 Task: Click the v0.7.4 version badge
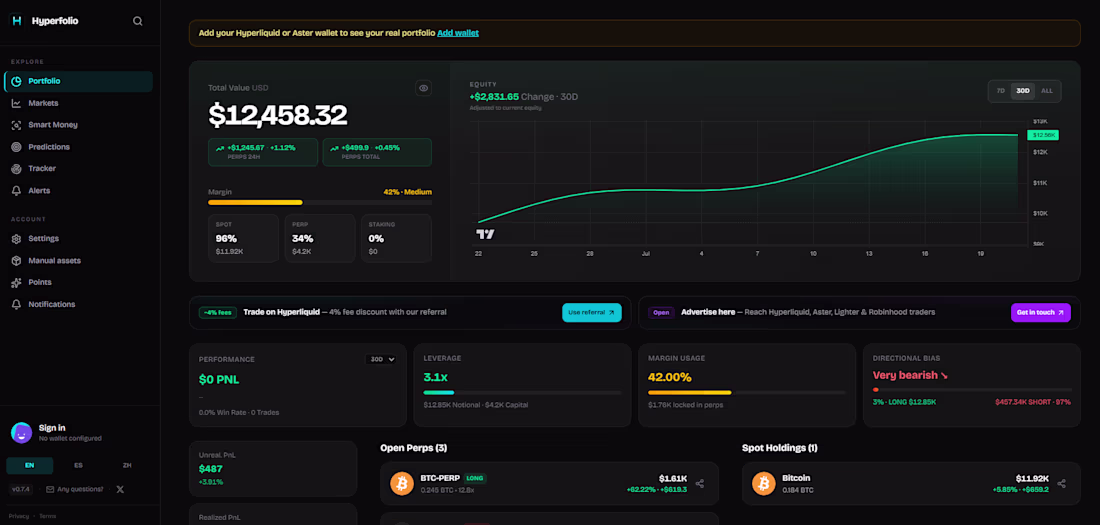coord(21,489)
